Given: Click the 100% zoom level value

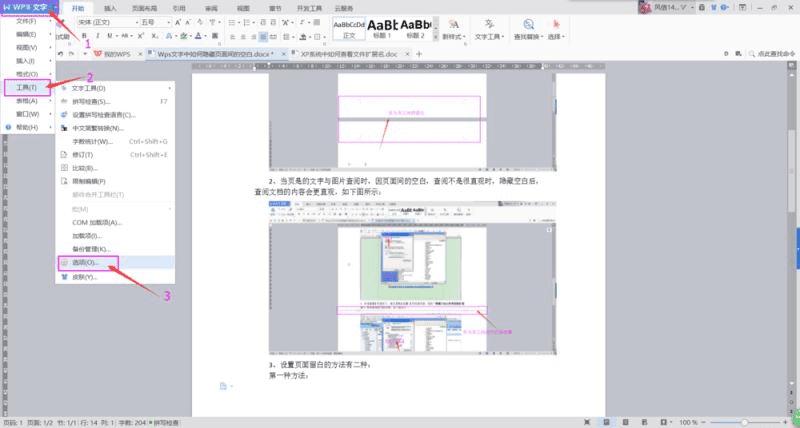Looking at the screenshot, I should click(x=688, y=422).
